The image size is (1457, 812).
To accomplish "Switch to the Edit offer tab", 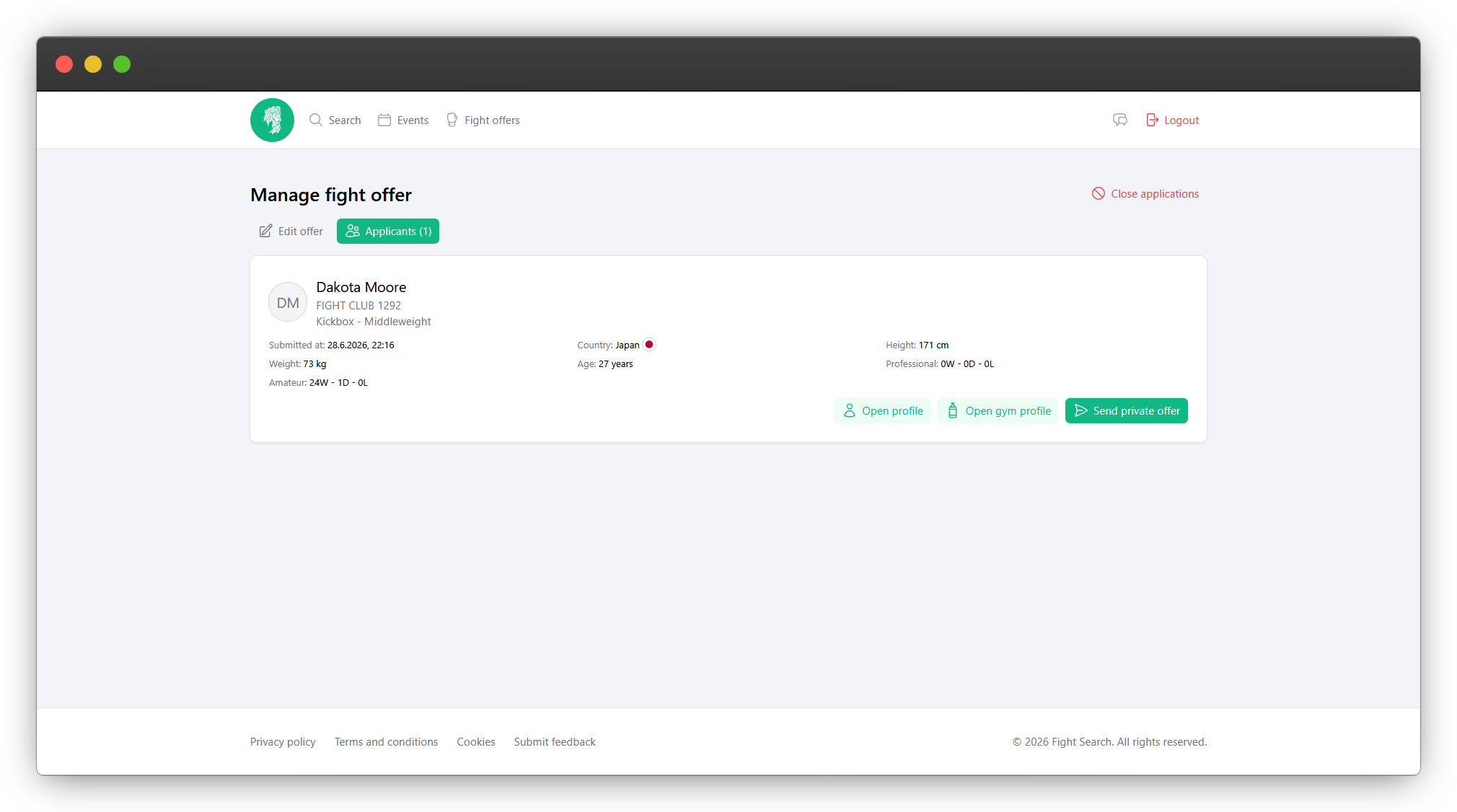I will (x=291, y=231).
